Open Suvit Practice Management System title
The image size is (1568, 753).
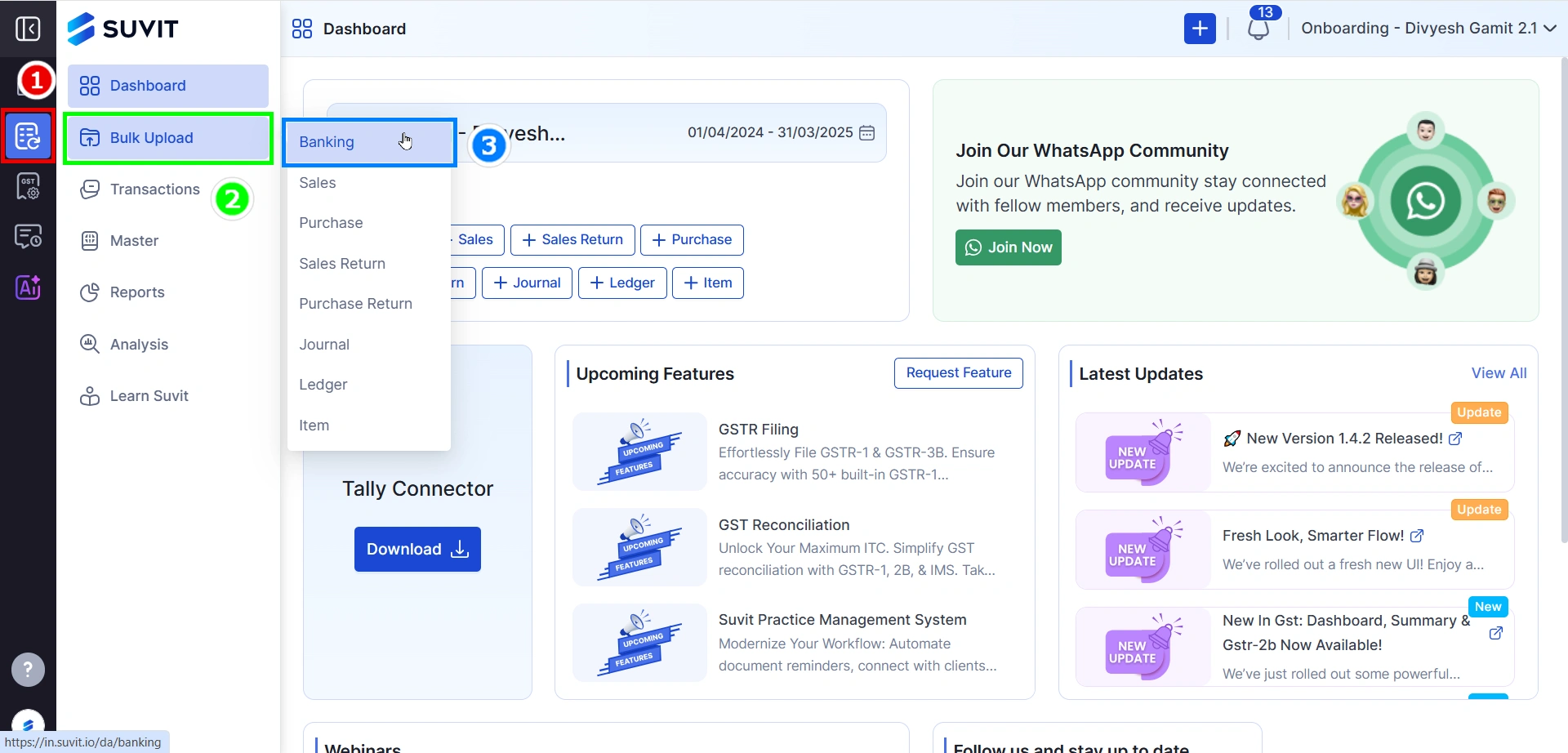[x=843, y=620]
